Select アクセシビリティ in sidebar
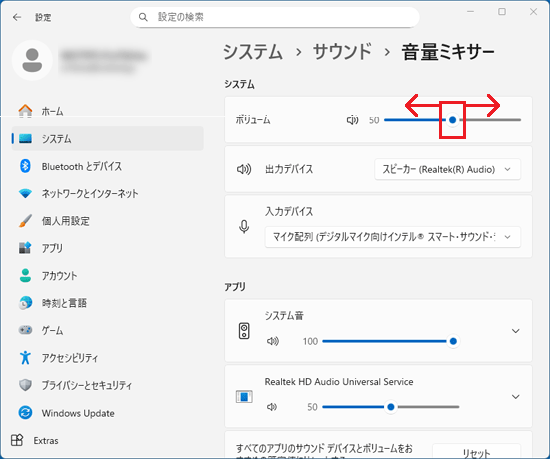 pos(108,357)
